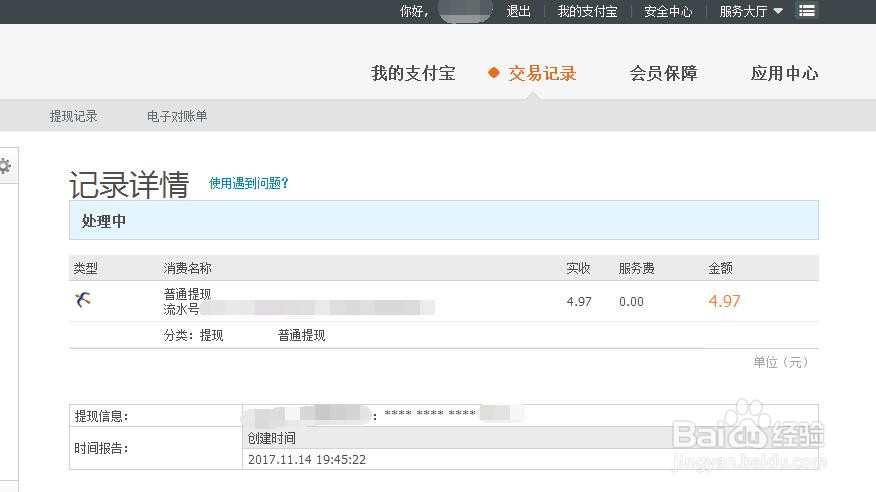Screen dimensions: 876x492
Task: Click the 使用遇到问题? help link
Action: click(x=248, y=183)
